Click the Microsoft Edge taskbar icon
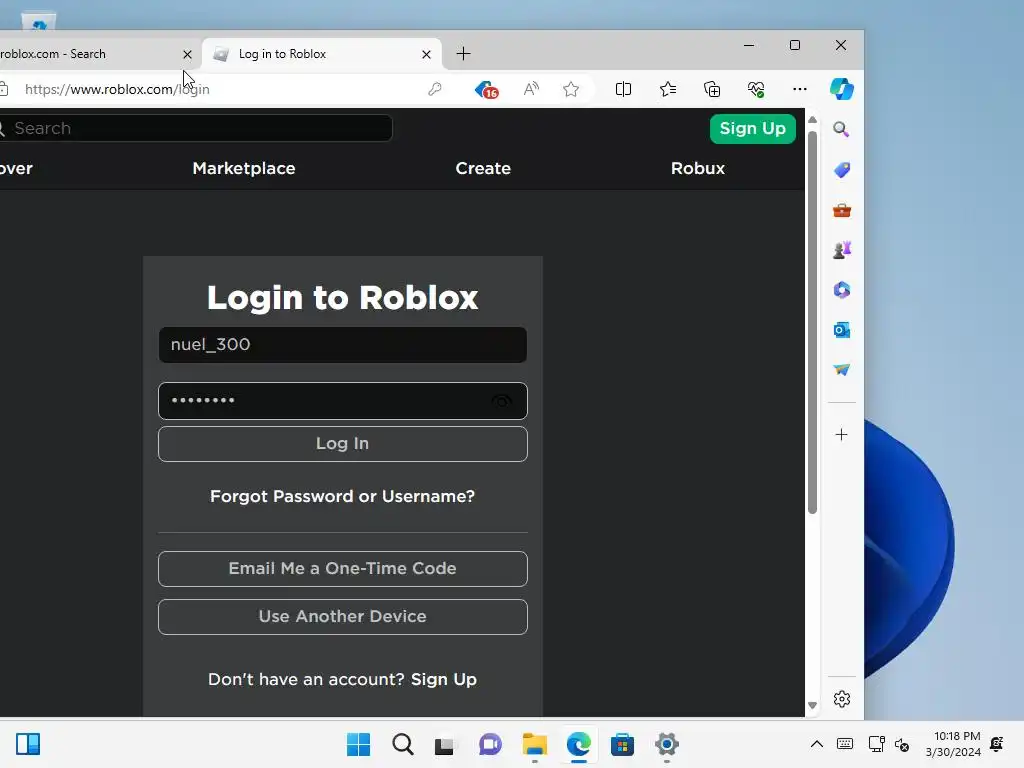Screen dimensions: 1024x768 [x=579, y=744]
